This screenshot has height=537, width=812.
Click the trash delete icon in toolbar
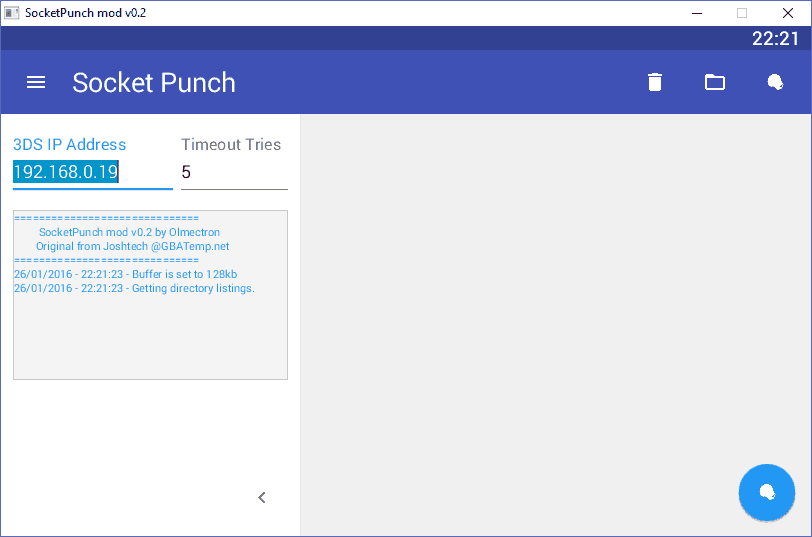point(655,82)
